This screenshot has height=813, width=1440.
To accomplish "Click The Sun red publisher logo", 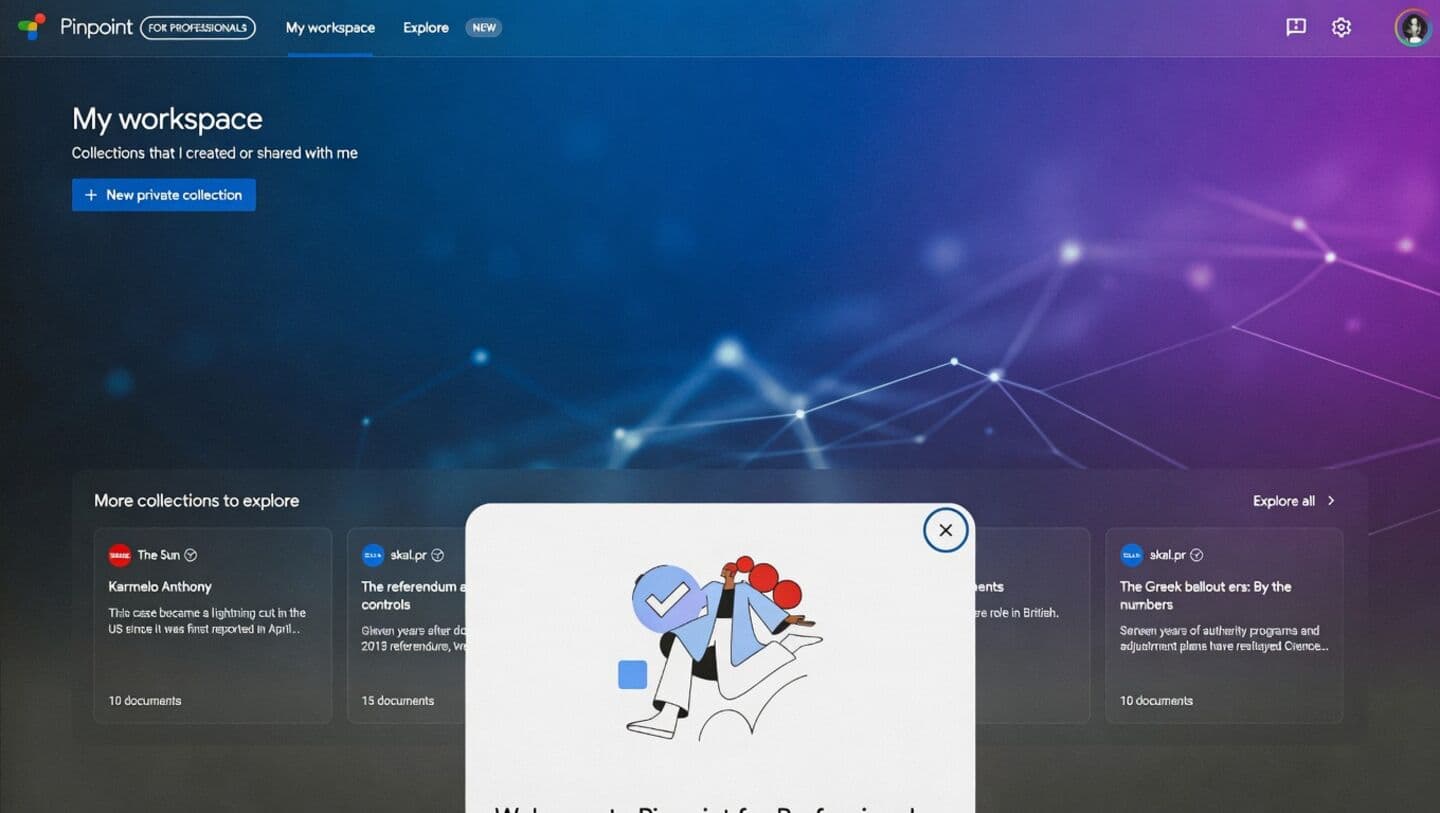I will click(x=120, y=555).
